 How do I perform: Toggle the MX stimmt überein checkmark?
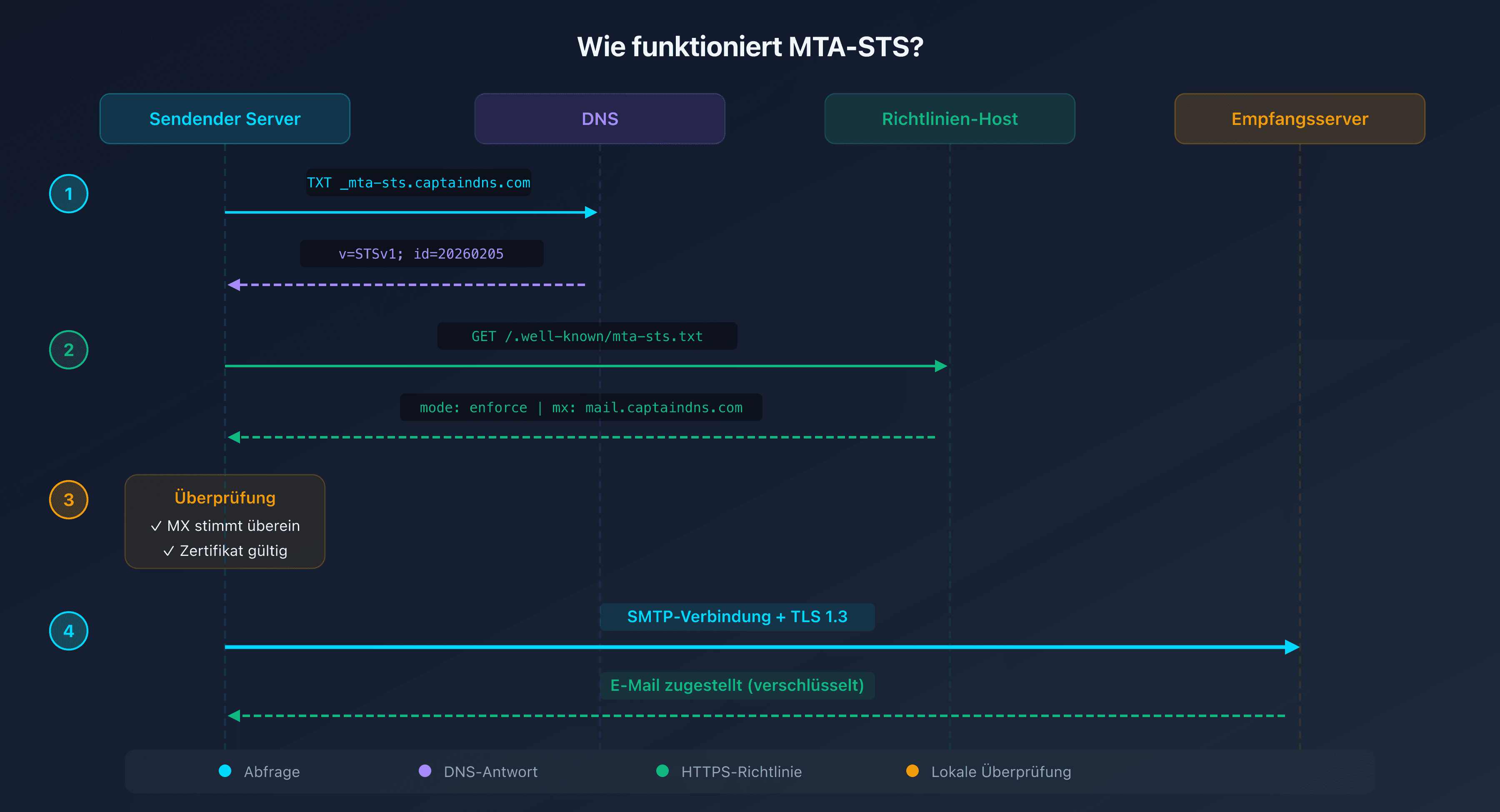156,526
